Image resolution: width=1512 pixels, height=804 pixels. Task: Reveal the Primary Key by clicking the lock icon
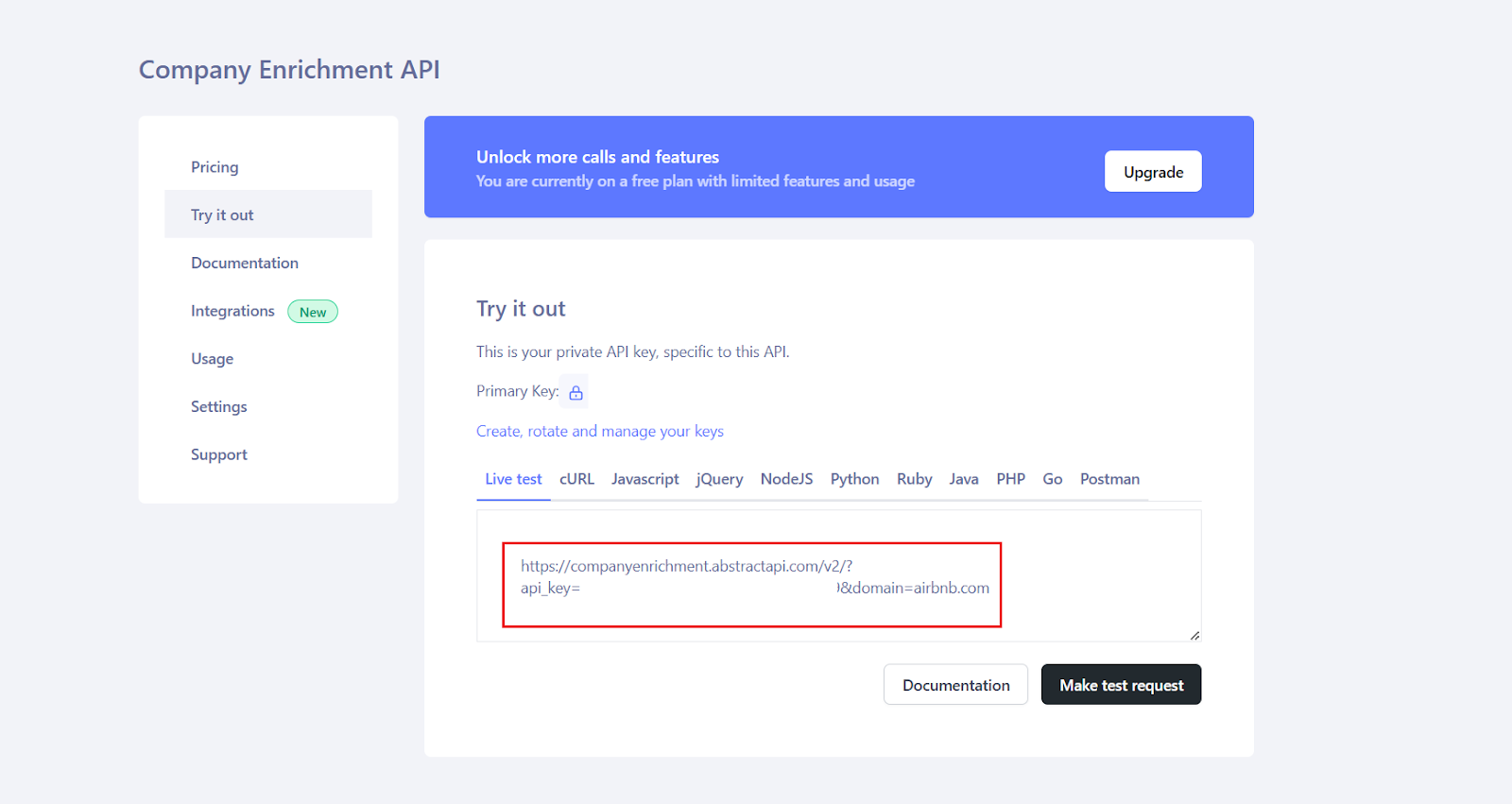tap(575, 390)
